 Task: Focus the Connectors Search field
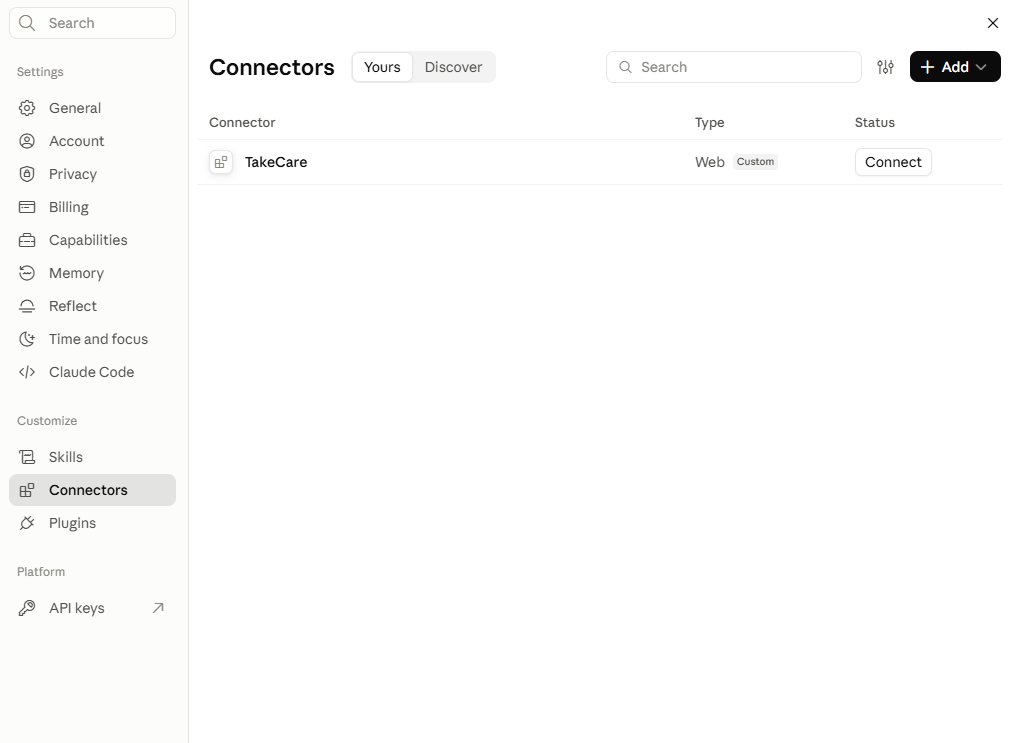point(733,67)
